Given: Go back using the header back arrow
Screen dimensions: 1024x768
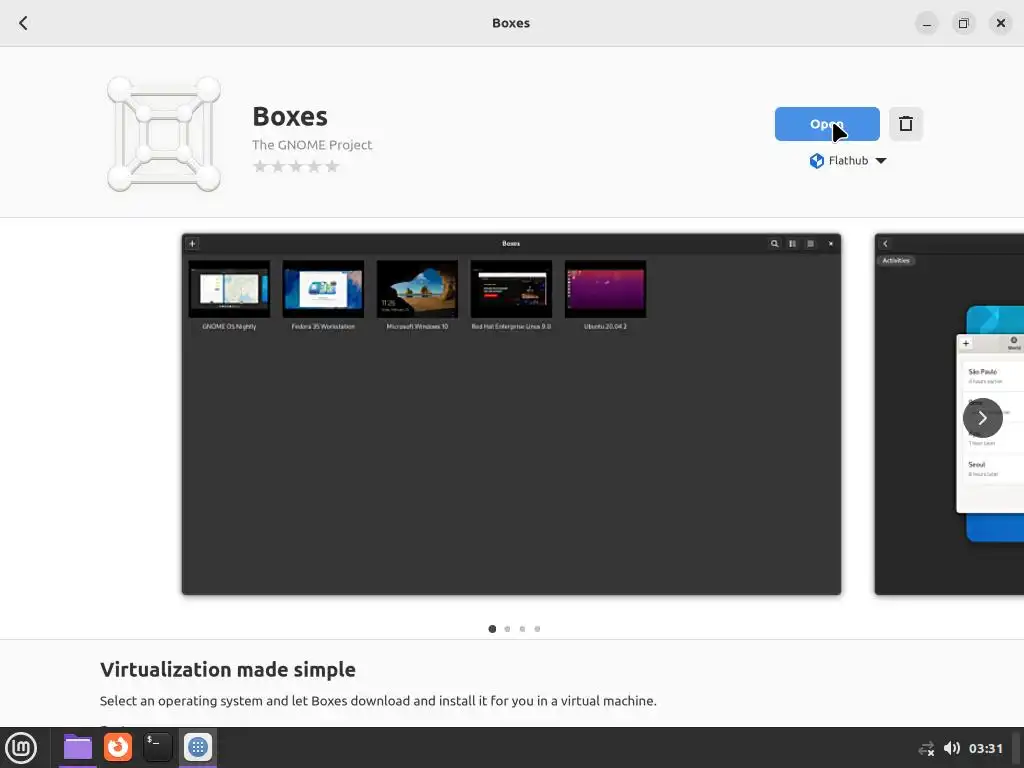Looking at the screenshot, I should click(24, 23).
